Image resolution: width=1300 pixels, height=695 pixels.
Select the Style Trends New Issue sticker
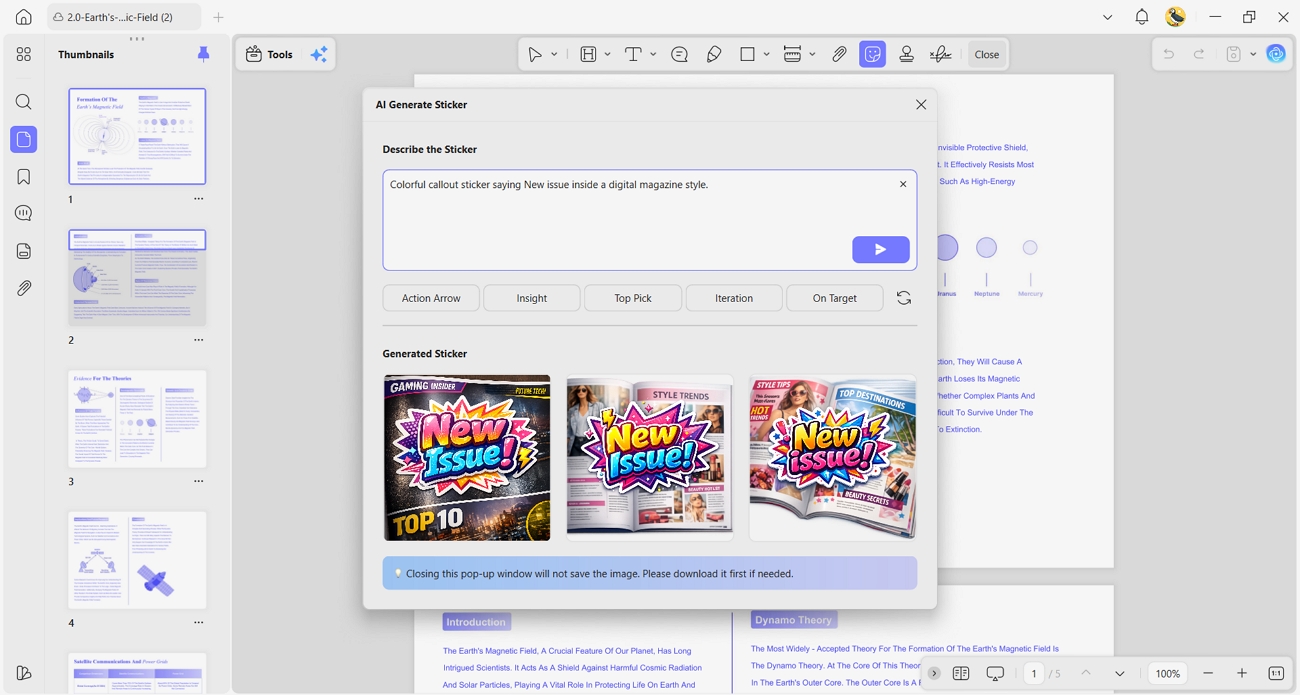click(x=650, y=458)
